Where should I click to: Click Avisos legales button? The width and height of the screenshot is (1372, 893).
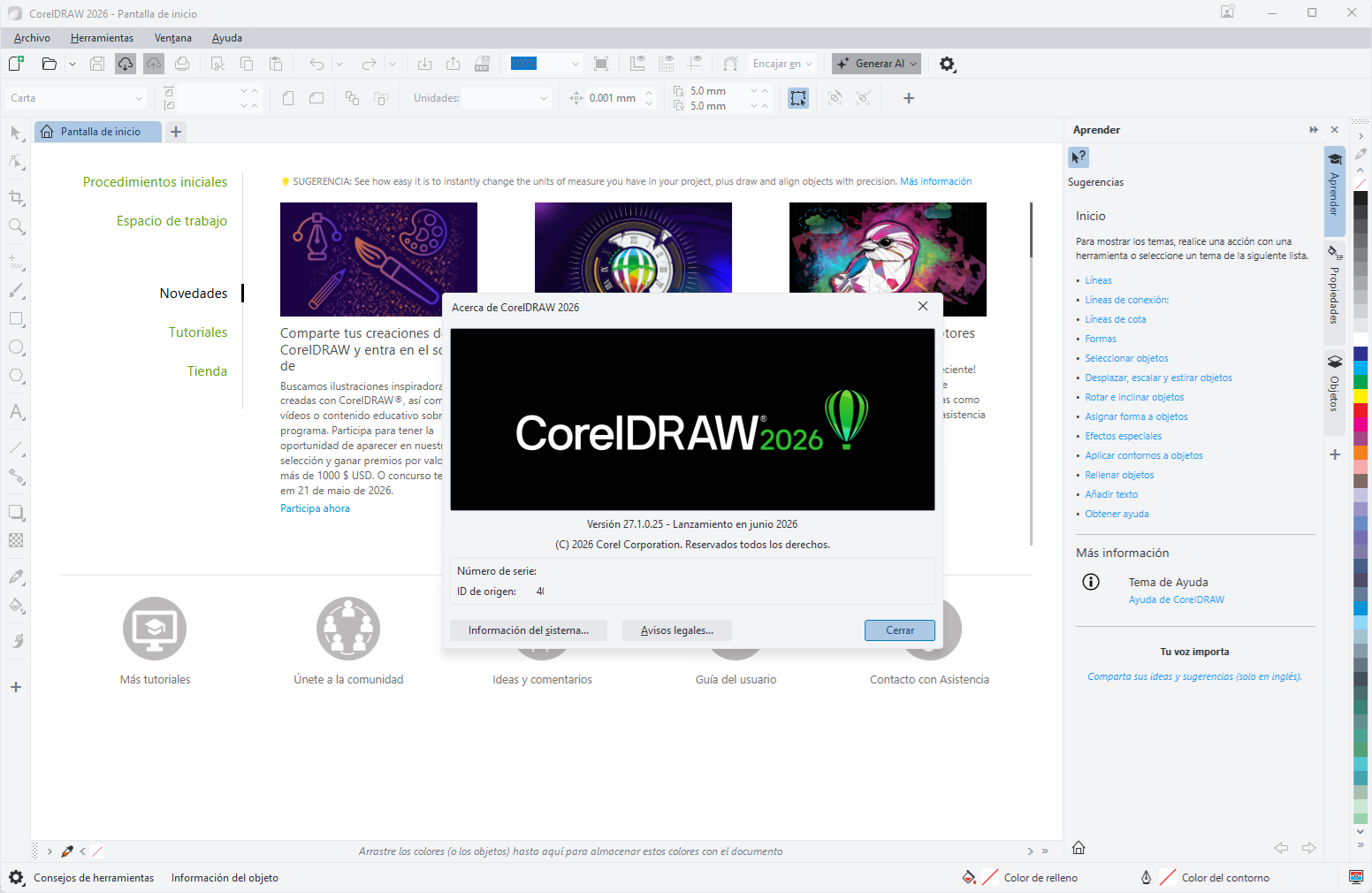(x=677, y=630)
